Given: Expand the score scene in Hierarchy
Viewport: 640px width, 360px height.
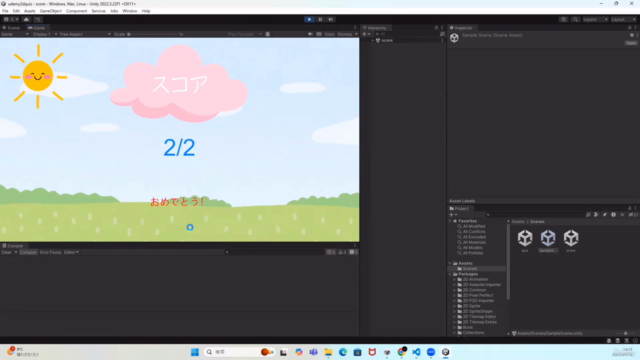Looking at the screenshot, I should 372,40.
